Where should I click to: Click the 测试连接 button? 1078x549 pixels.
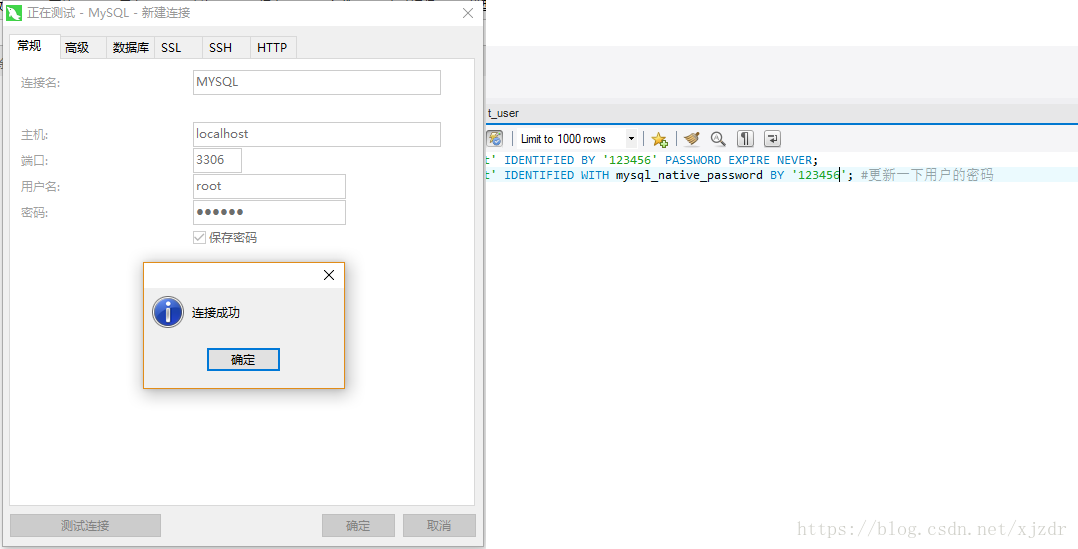85,526
